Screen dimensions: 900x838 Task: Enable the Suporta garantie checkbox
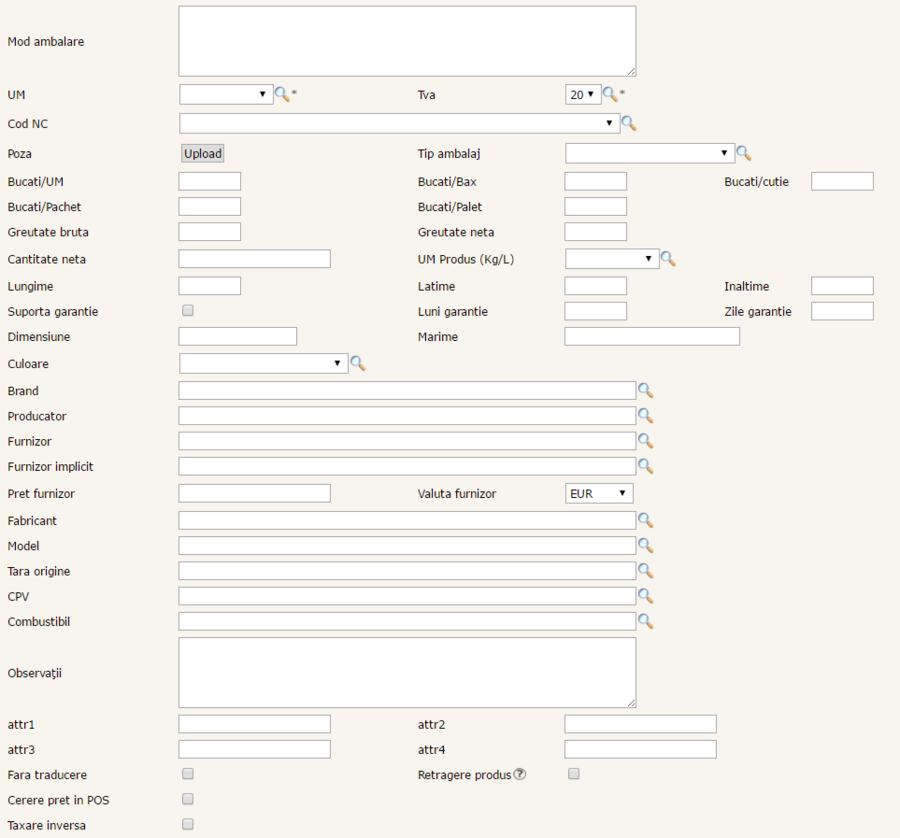click(x=188, y=311)
